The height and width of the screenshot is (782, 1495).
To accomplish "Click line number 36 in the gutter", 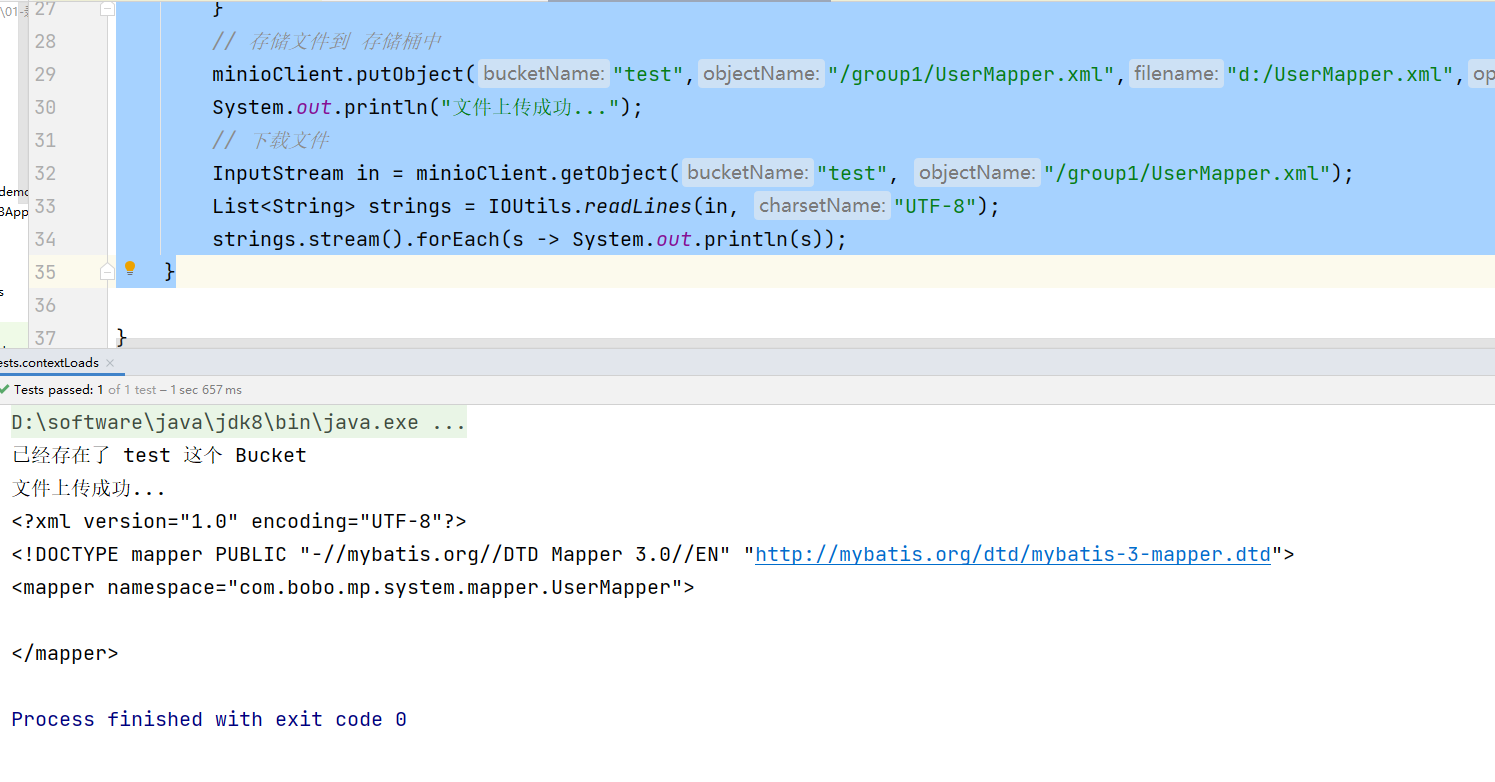I will click(45, 305).
